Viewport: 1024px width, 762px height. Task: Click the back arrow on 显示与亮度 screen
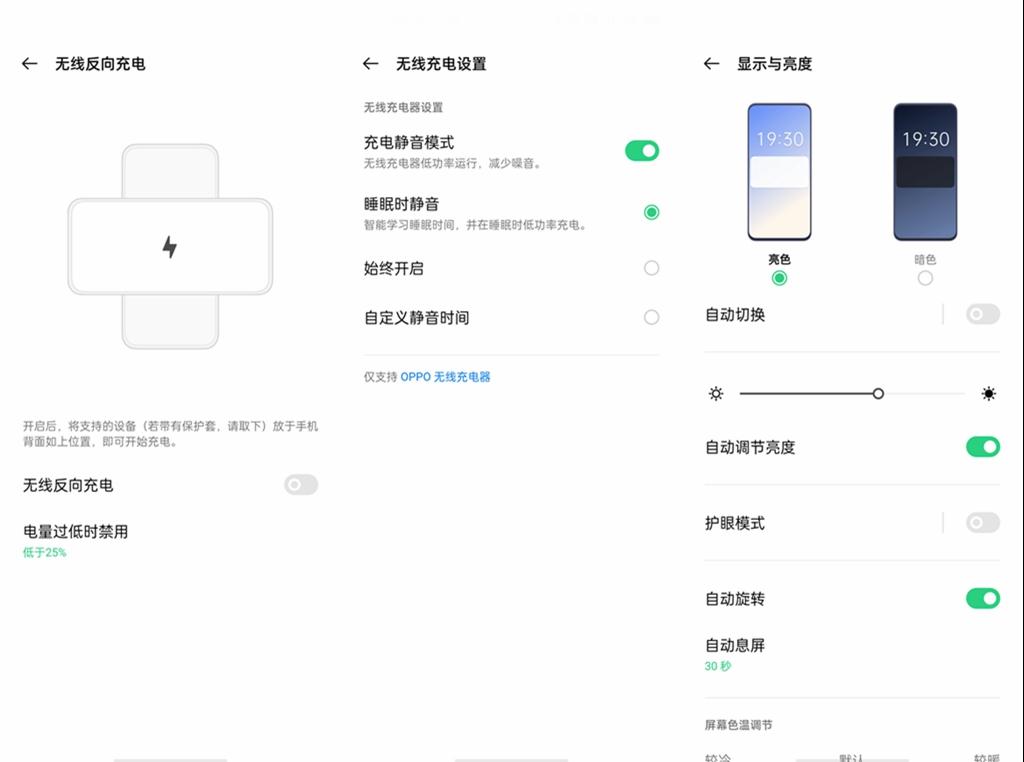(710, 62)
